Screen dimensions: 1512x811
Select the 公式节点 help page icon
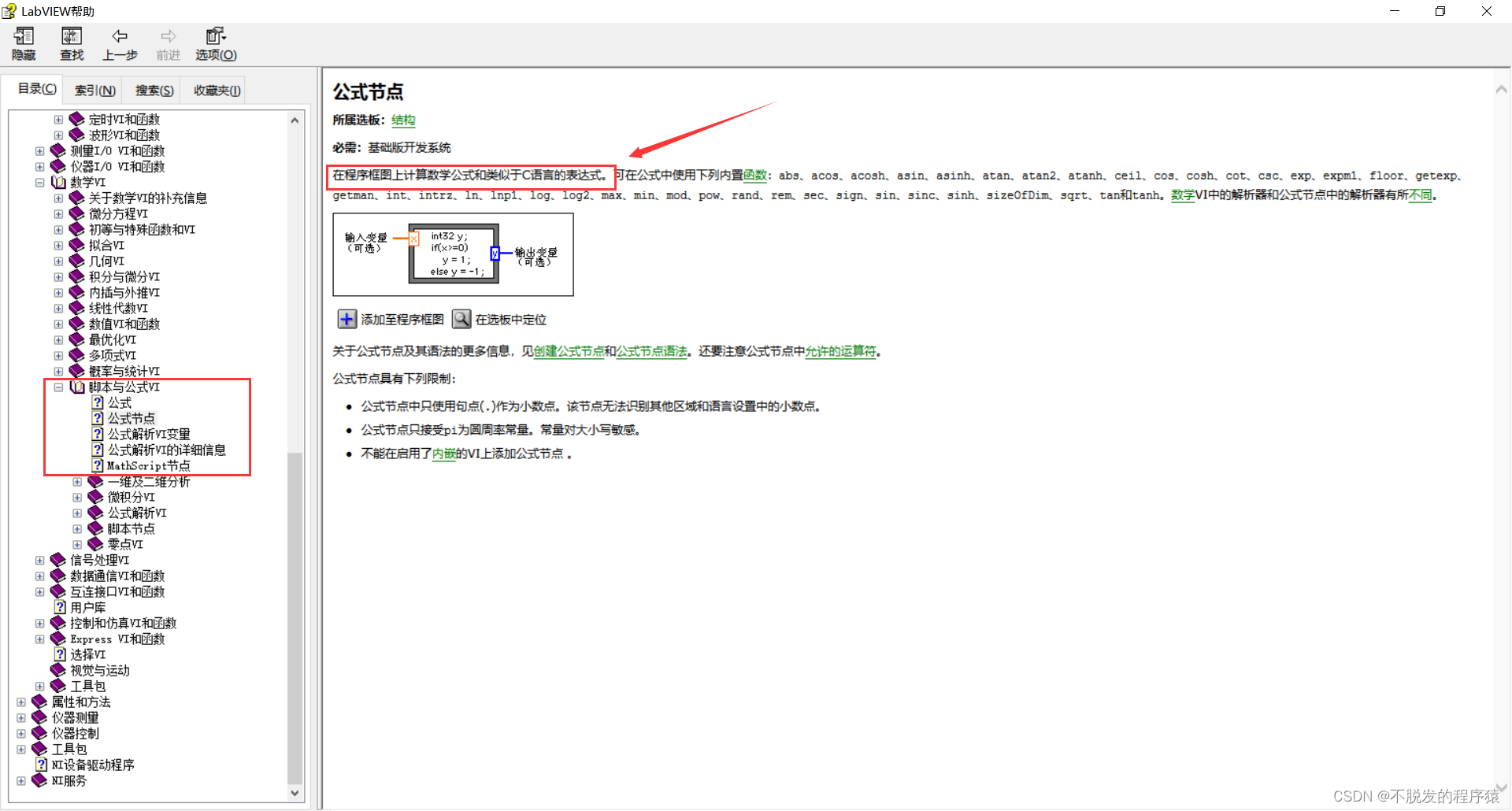(97, 418)
